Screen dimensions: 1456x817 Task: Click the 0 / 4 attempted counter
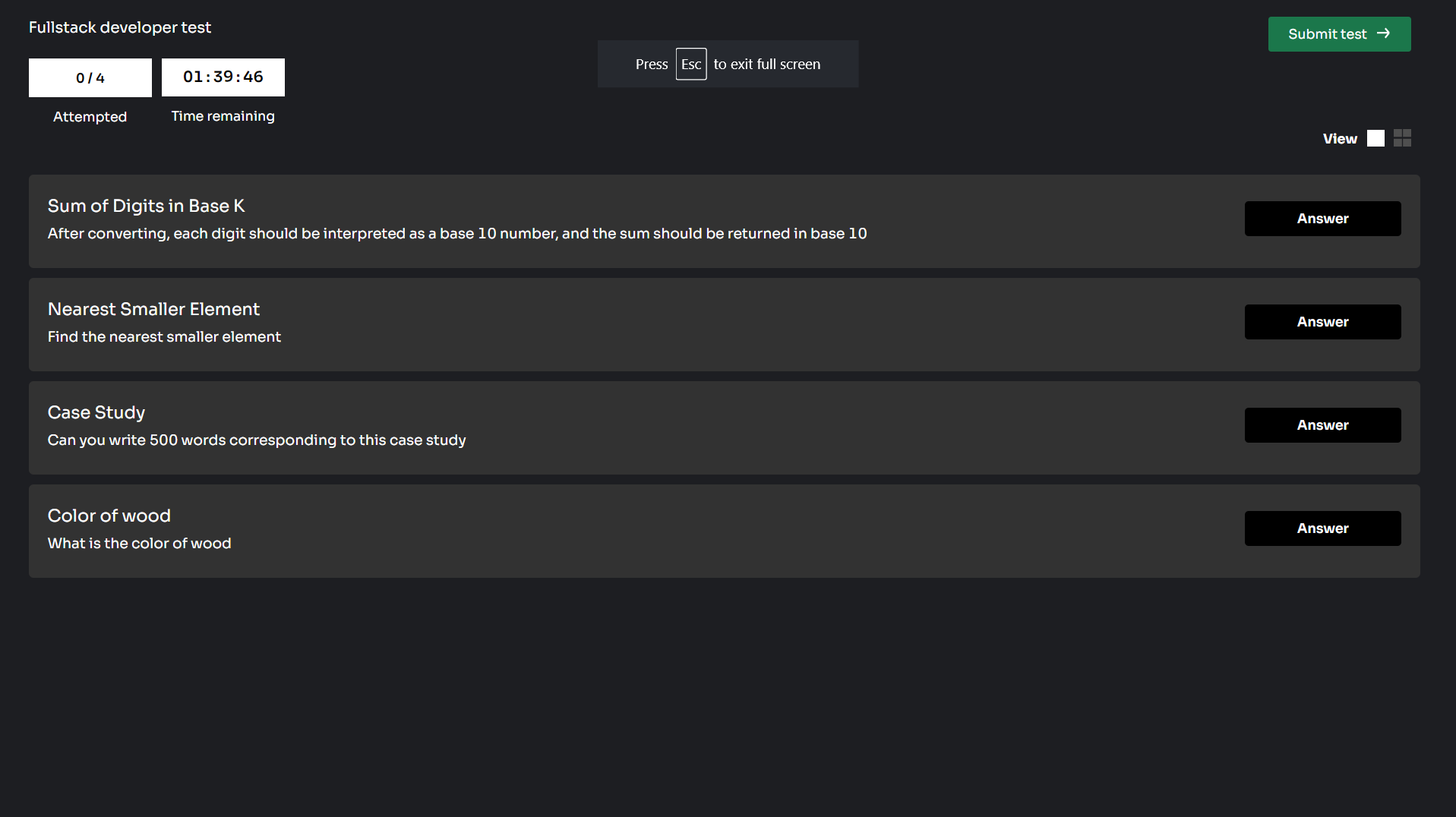(90, 77)
